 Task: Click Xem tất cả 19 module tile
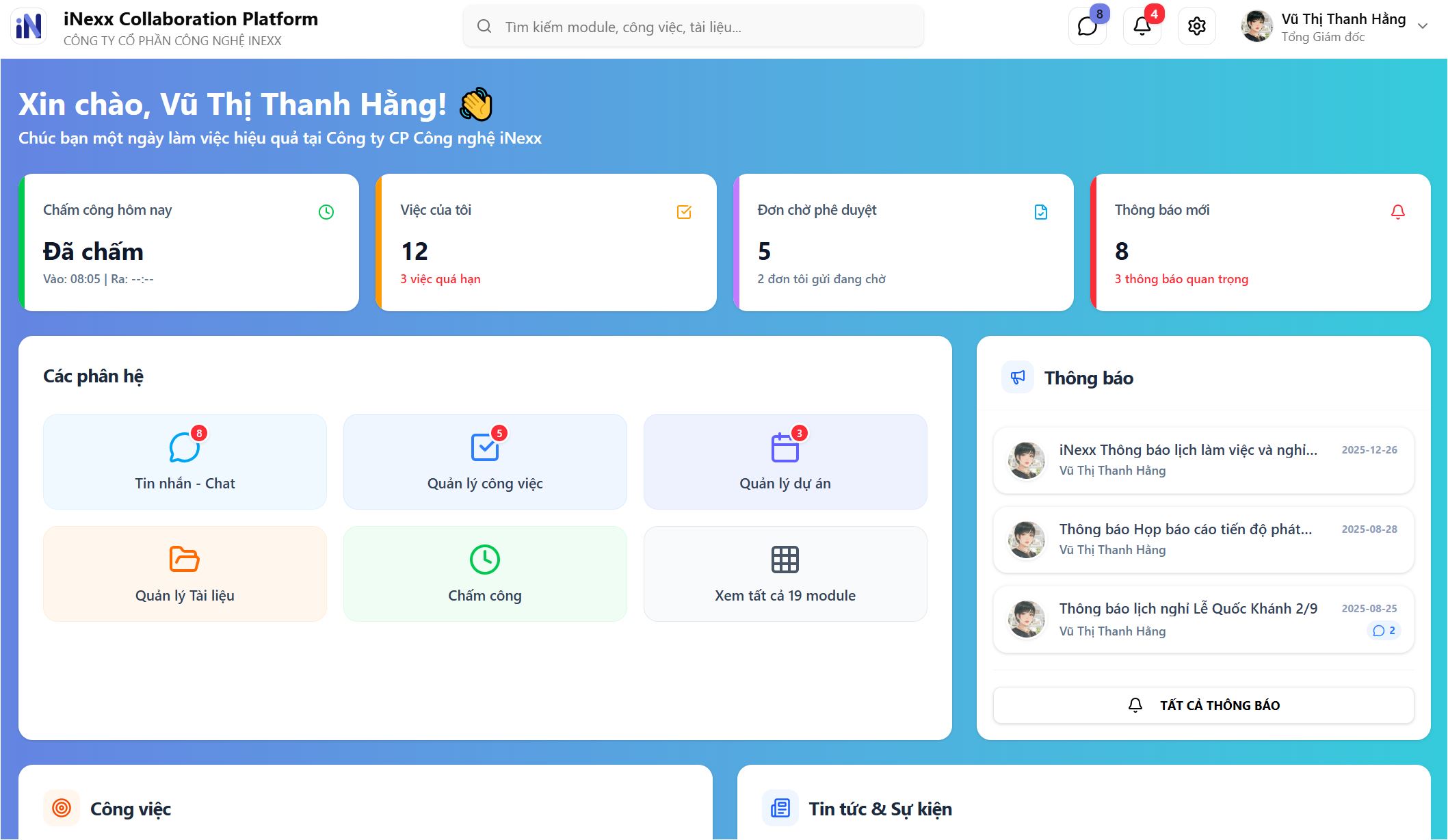(x=785, y=574)
